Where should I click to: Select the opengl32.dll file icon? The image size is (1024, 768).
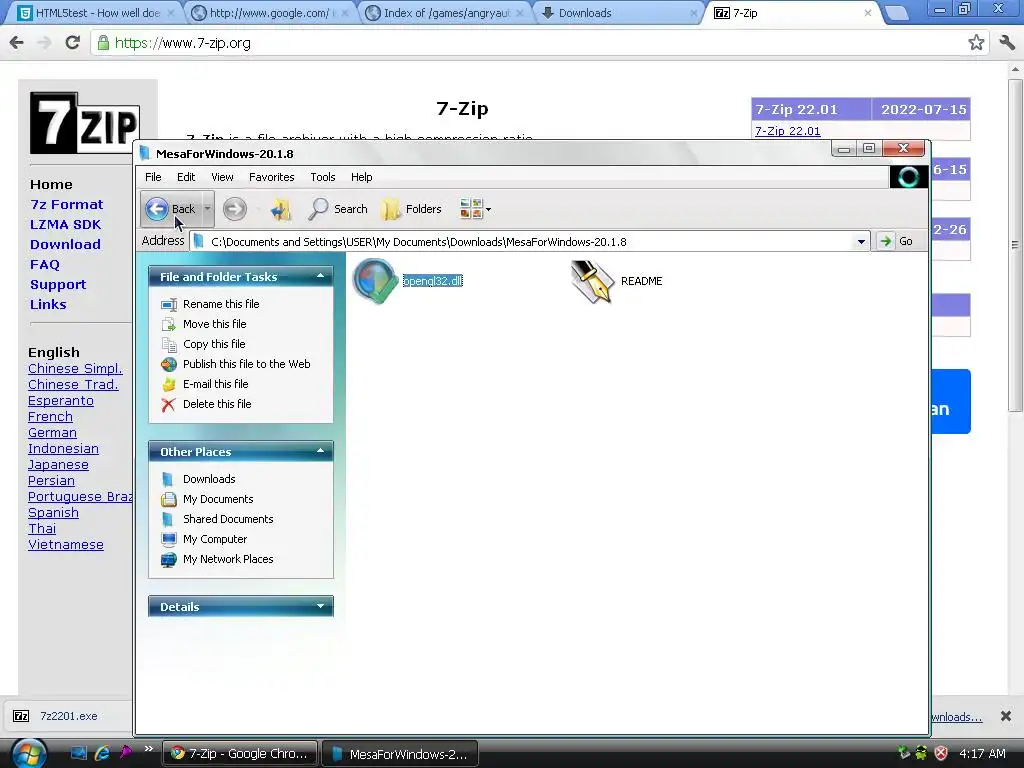[x=375, y=281]
